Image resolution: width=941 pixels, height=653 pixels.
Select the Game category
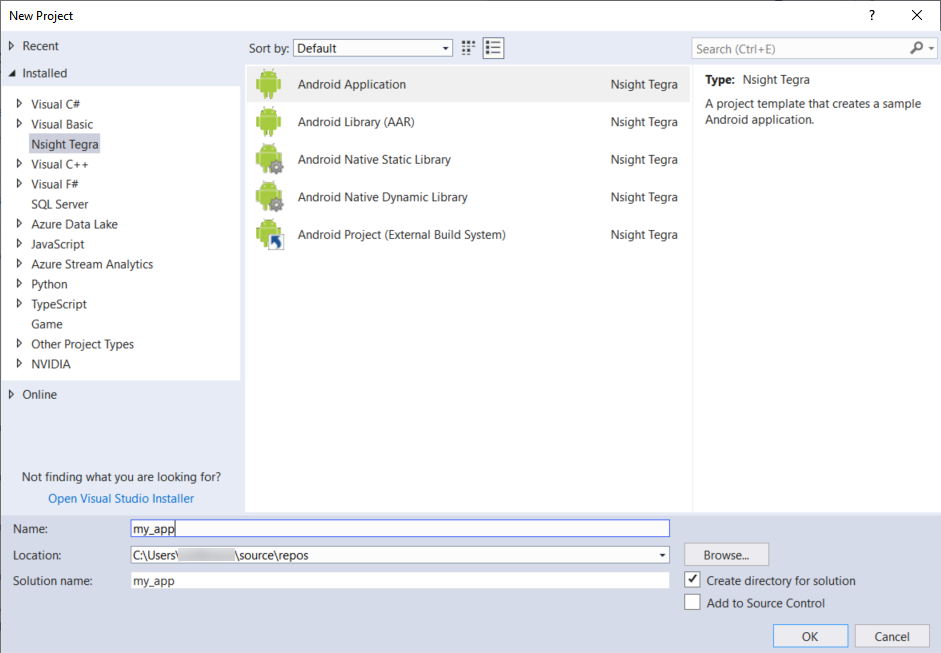pyautogui.click(x=47, y=324)
